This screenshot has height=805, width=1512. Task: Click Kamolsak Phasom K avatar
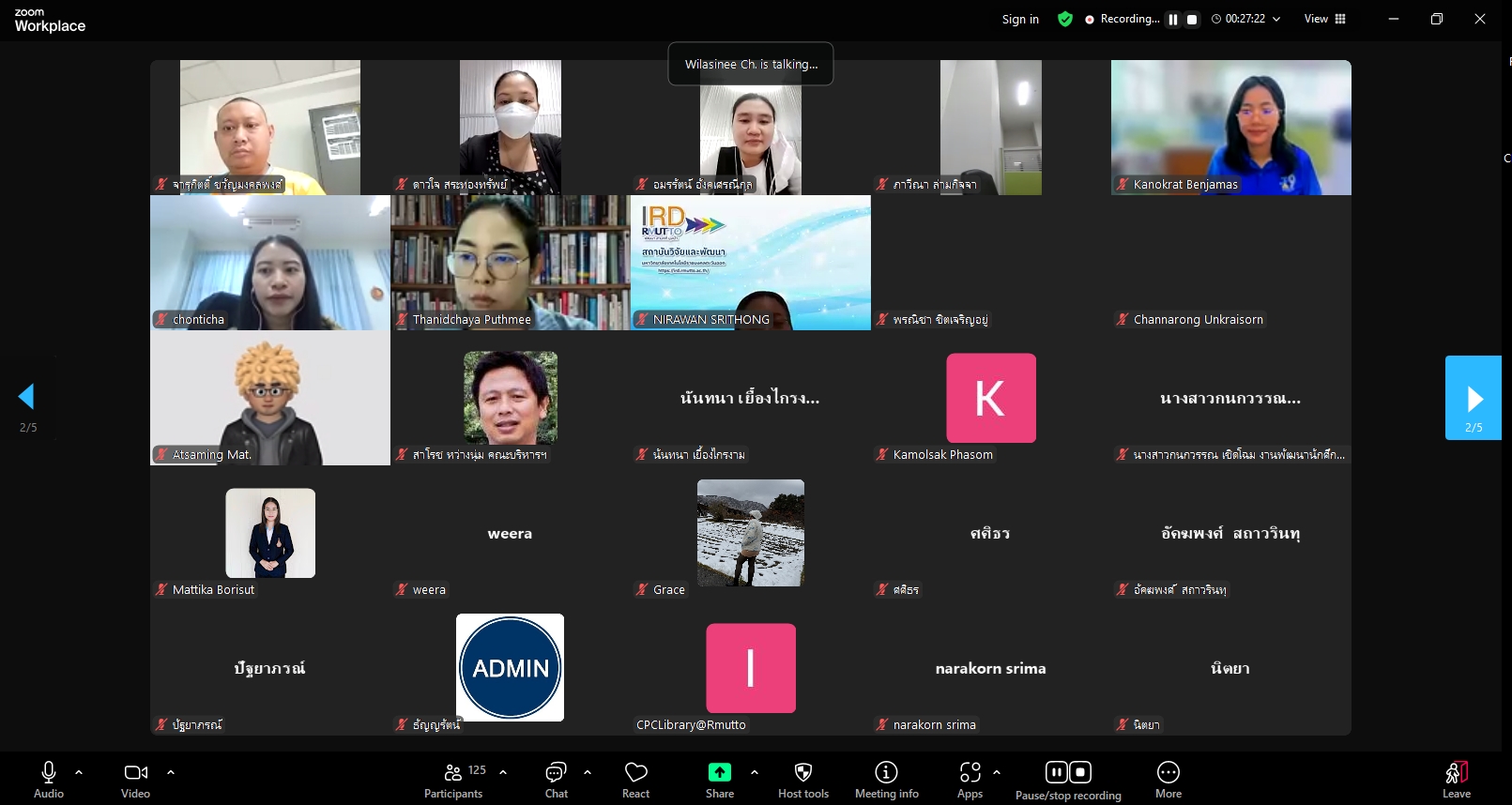tap(991, 398)
